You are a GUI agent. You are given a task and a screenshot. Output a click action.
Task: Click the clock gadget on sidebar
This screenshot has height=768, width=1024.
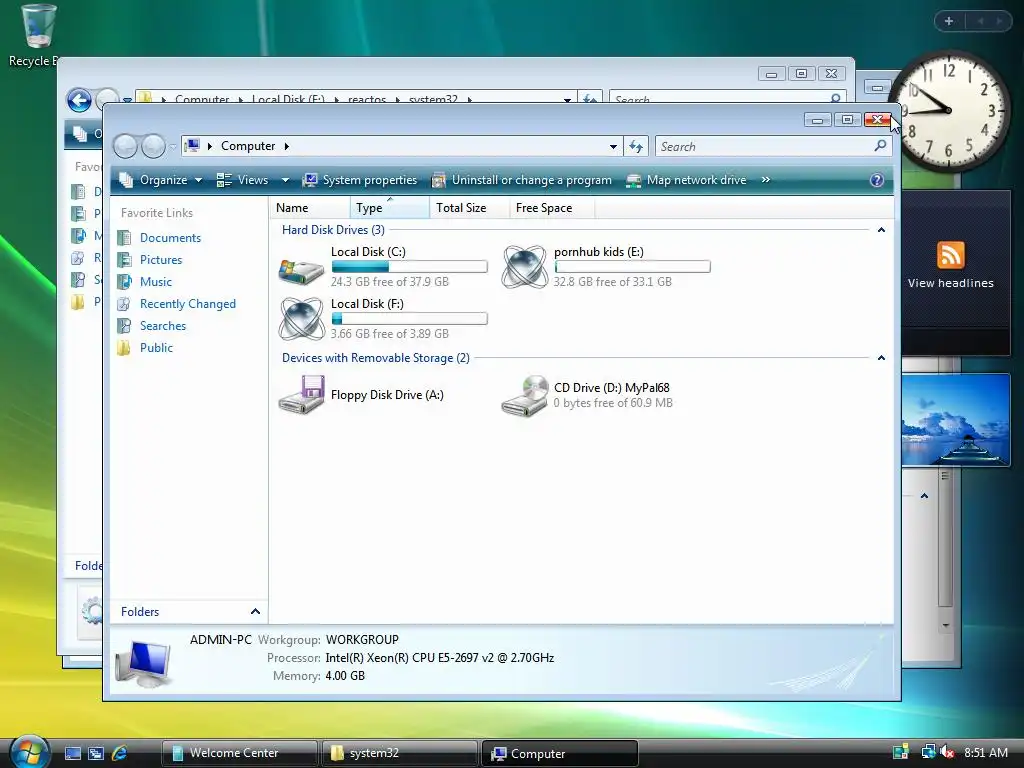(948, 110)
